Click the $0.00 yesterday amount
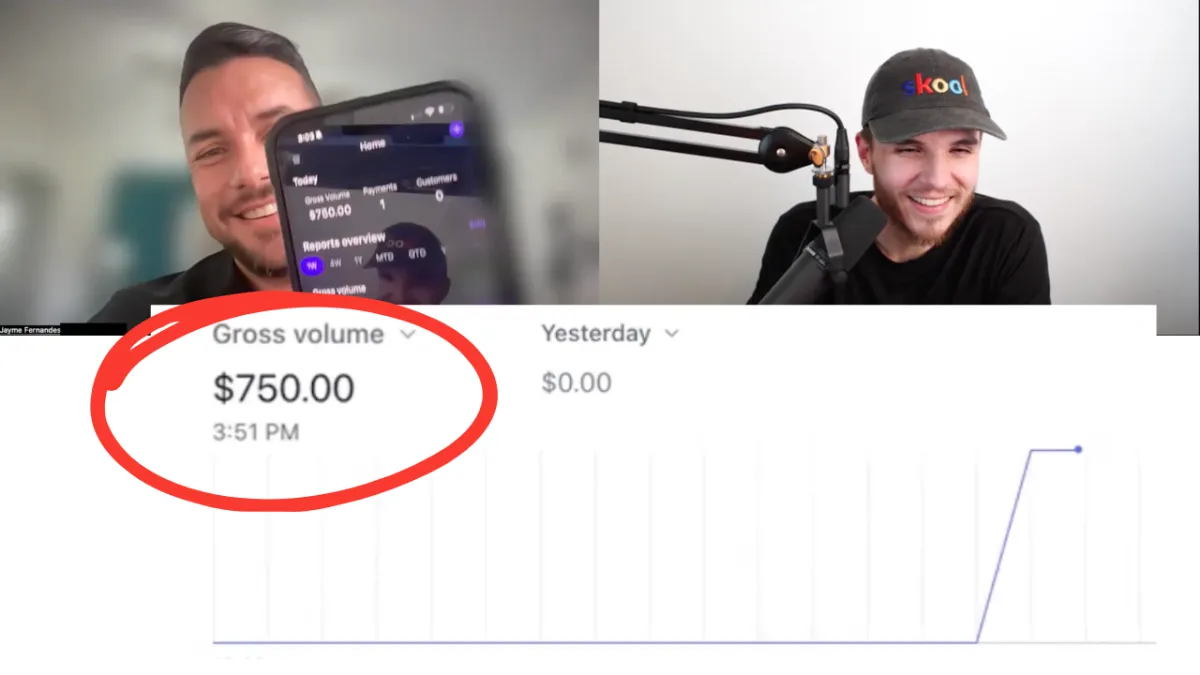This screenshot has height=675, width=1200. [576, 383]
